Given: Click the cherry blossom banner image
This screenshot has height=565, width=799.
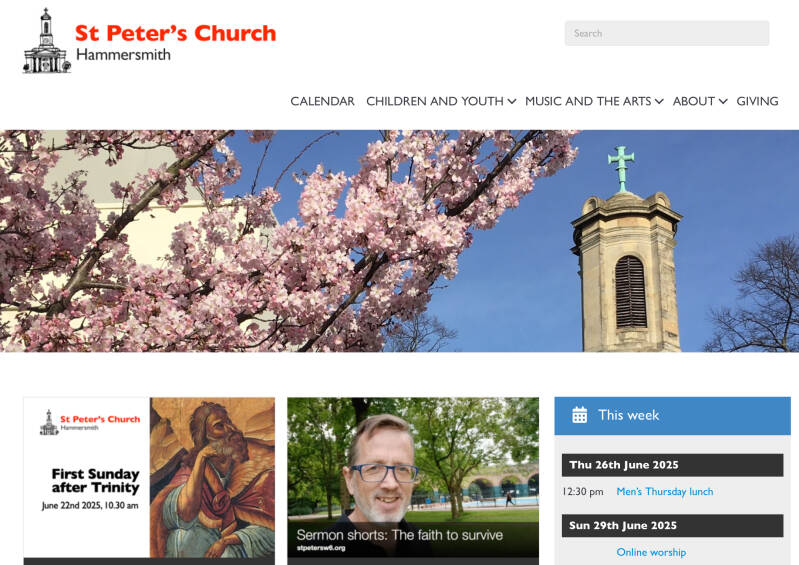Looking at the screenshot, I should tap(400, 241).
